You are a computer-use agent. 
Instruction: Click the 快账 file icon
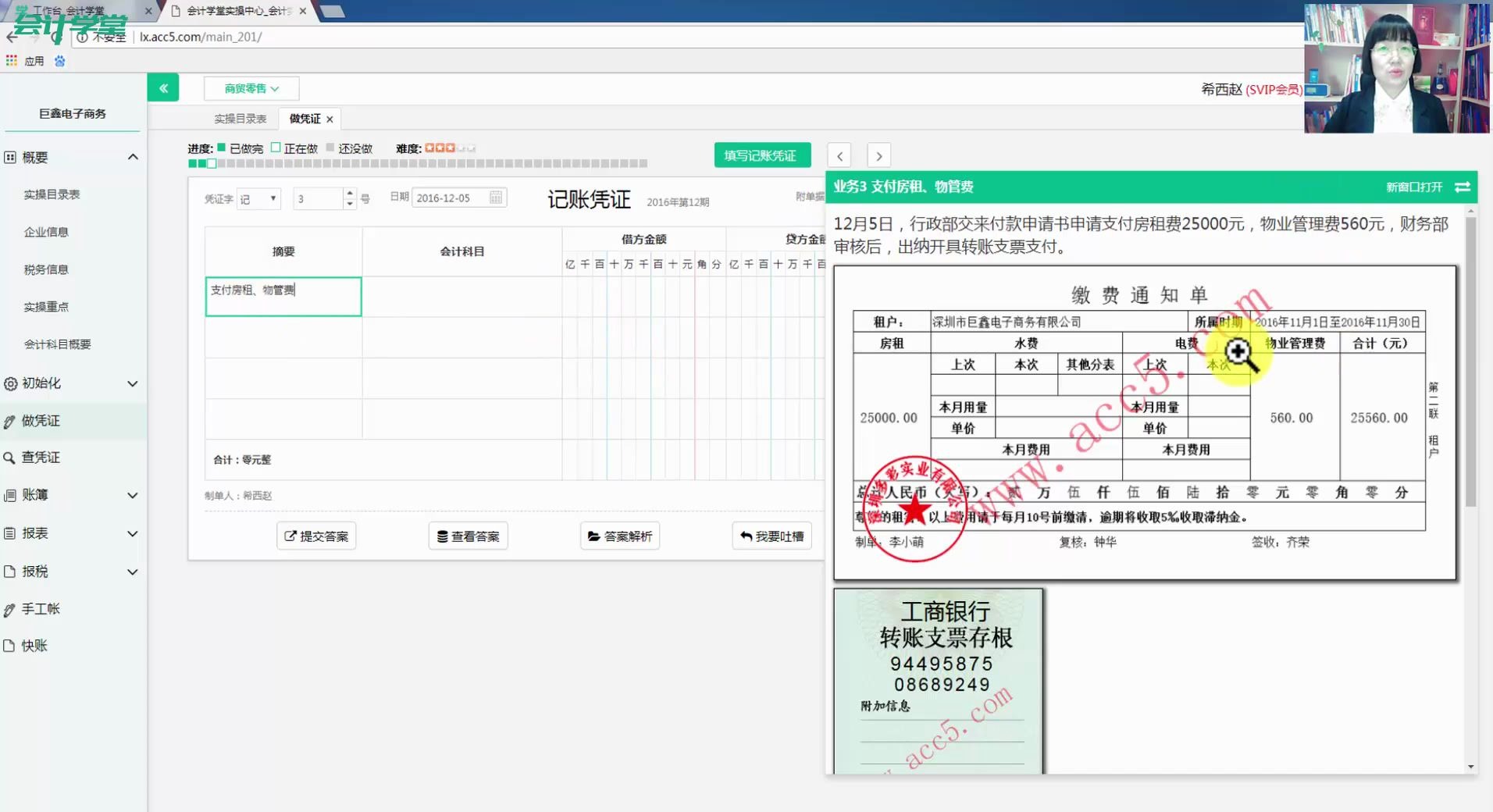[9, 646]
